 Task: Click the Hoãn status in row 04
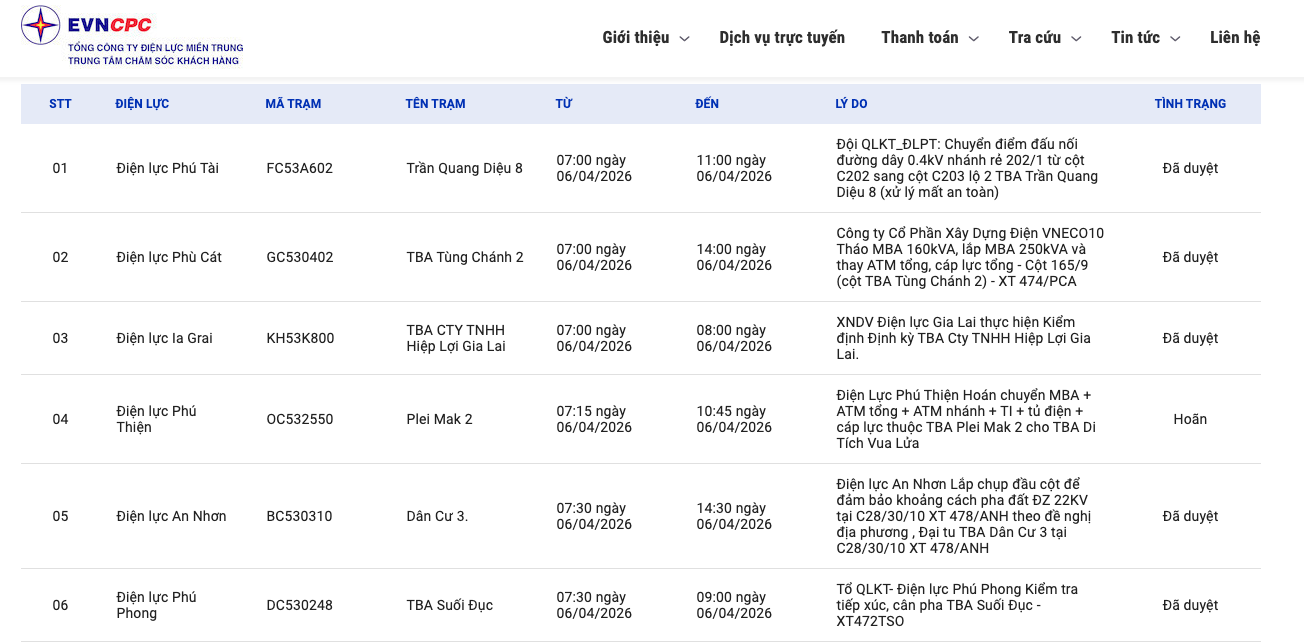1189,419
